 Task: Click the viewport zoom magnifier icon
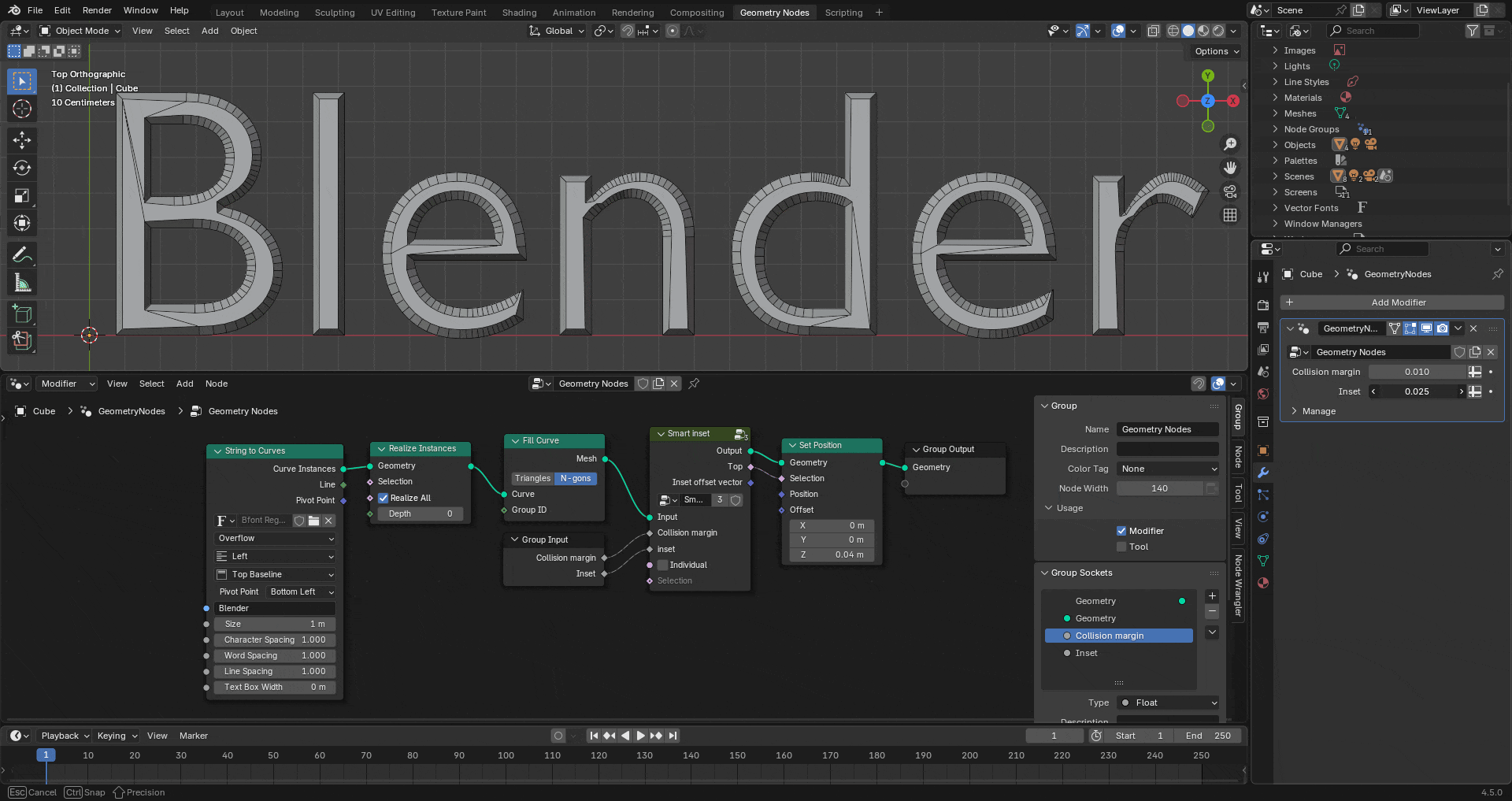click(x=1230, y=144)
